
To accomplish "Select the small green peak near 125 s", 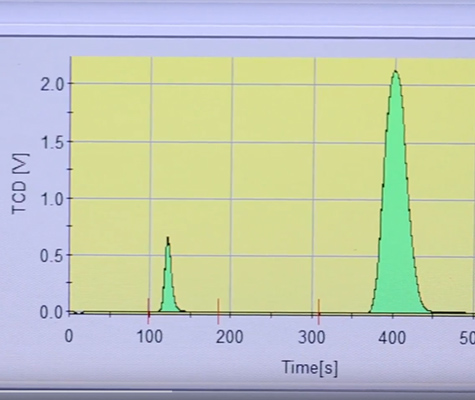I will [x=169, y=283].
